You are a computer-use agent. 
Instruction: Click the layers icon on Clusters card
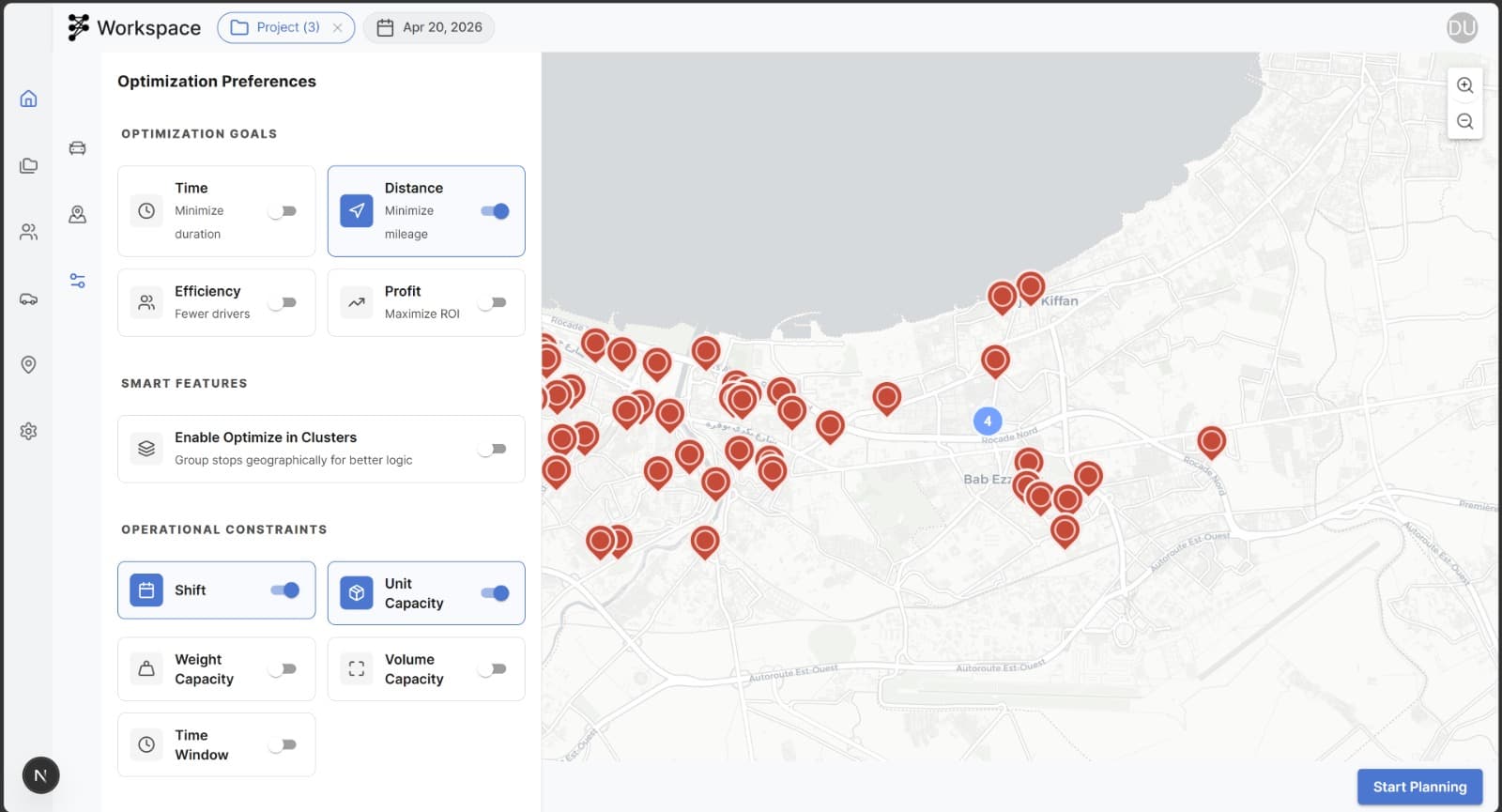146,449
